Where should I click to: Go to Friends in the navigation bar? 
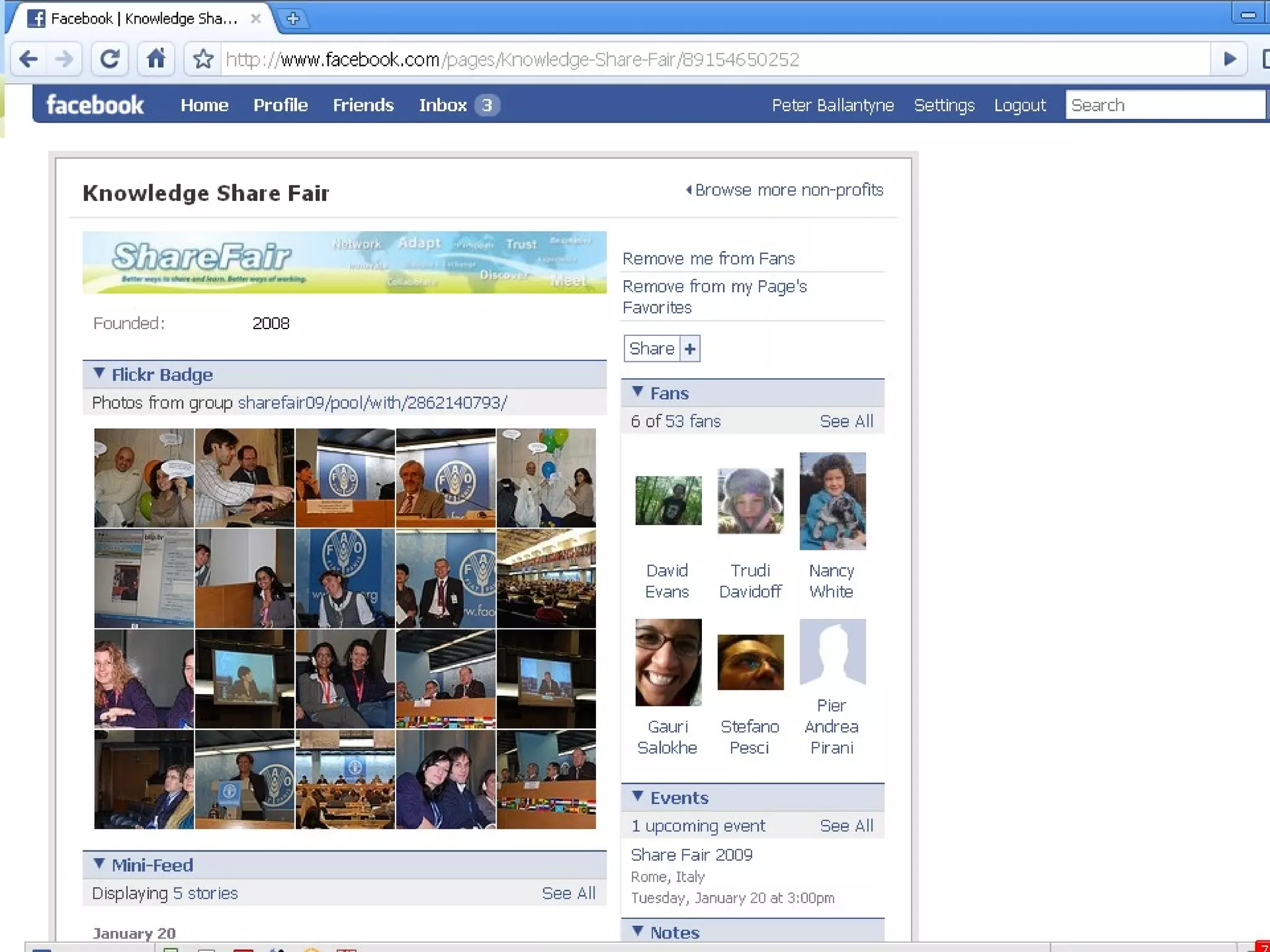[x=363, y=105]
